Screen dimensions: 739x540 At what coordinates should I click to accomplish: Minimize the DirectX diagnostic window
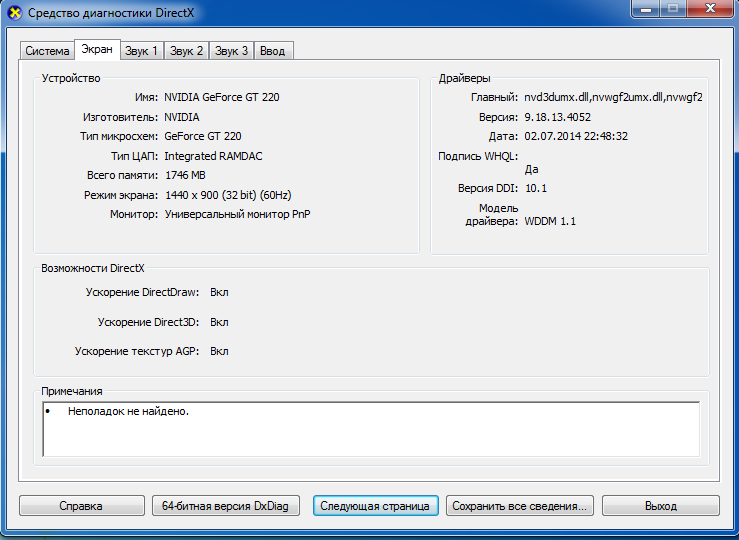(646, 8)
